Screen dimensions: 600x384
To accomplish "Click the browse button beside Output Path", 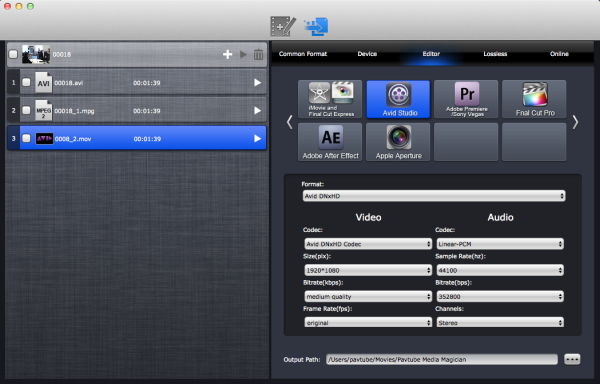I will point(572,359).
